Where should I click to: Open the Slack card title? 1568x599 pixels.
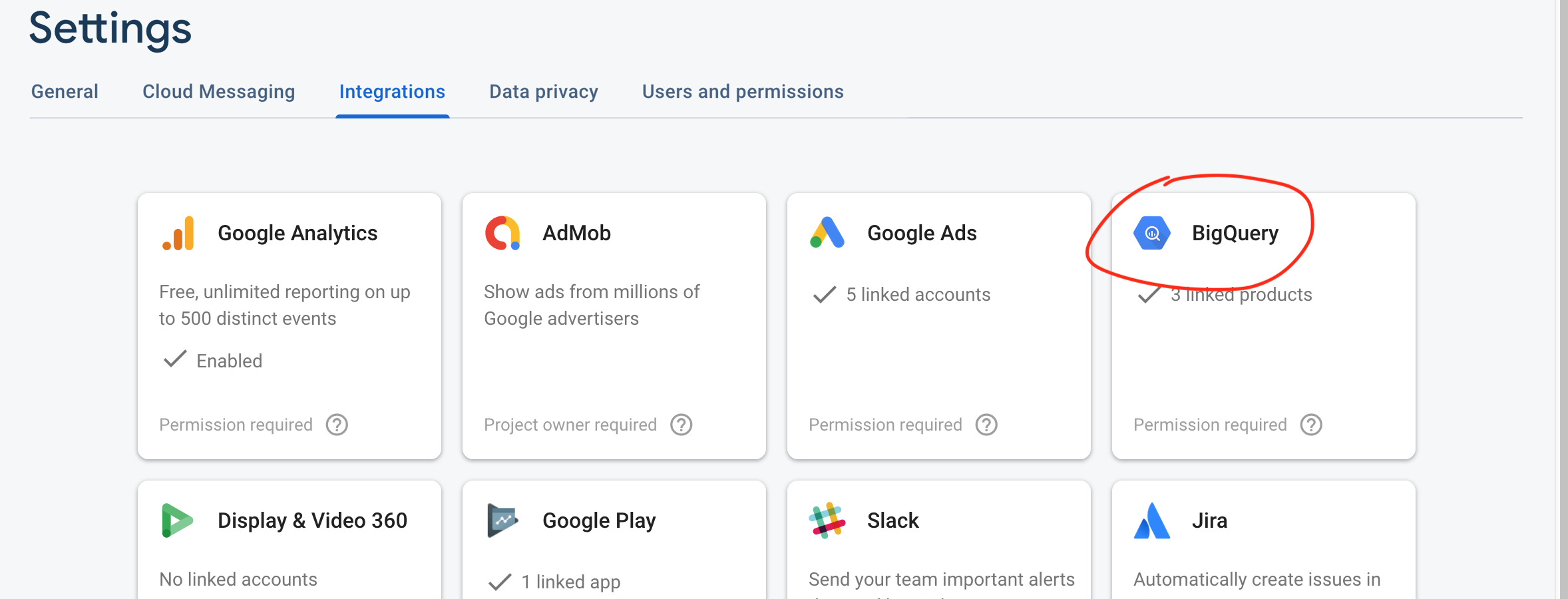[892, 520]
